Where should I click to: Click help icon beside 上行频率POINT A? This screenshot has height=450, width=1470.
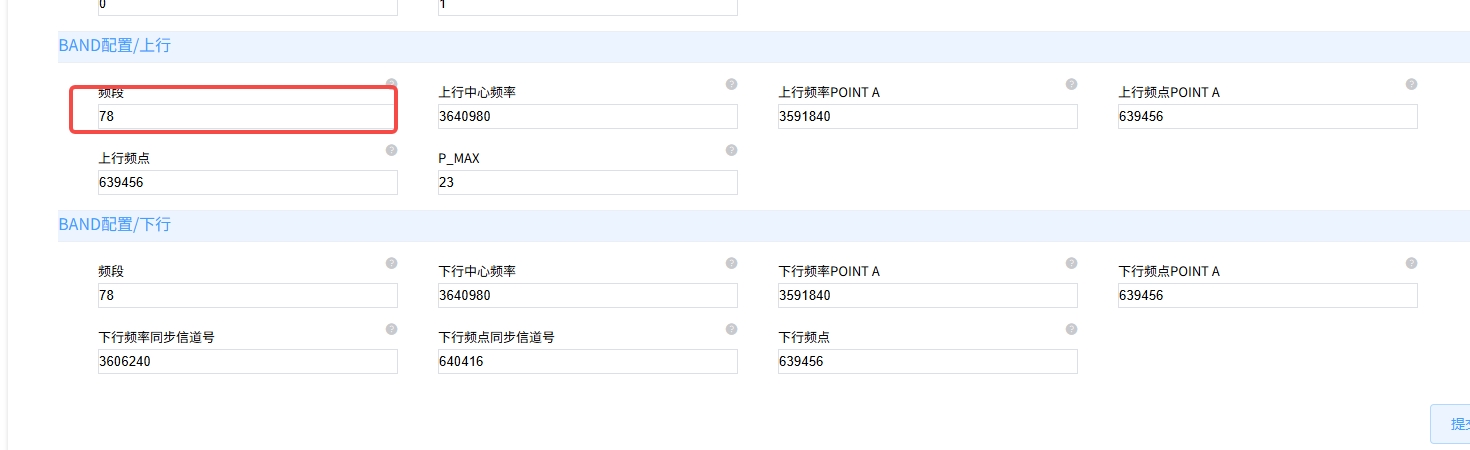click(x=1071, y=84)
